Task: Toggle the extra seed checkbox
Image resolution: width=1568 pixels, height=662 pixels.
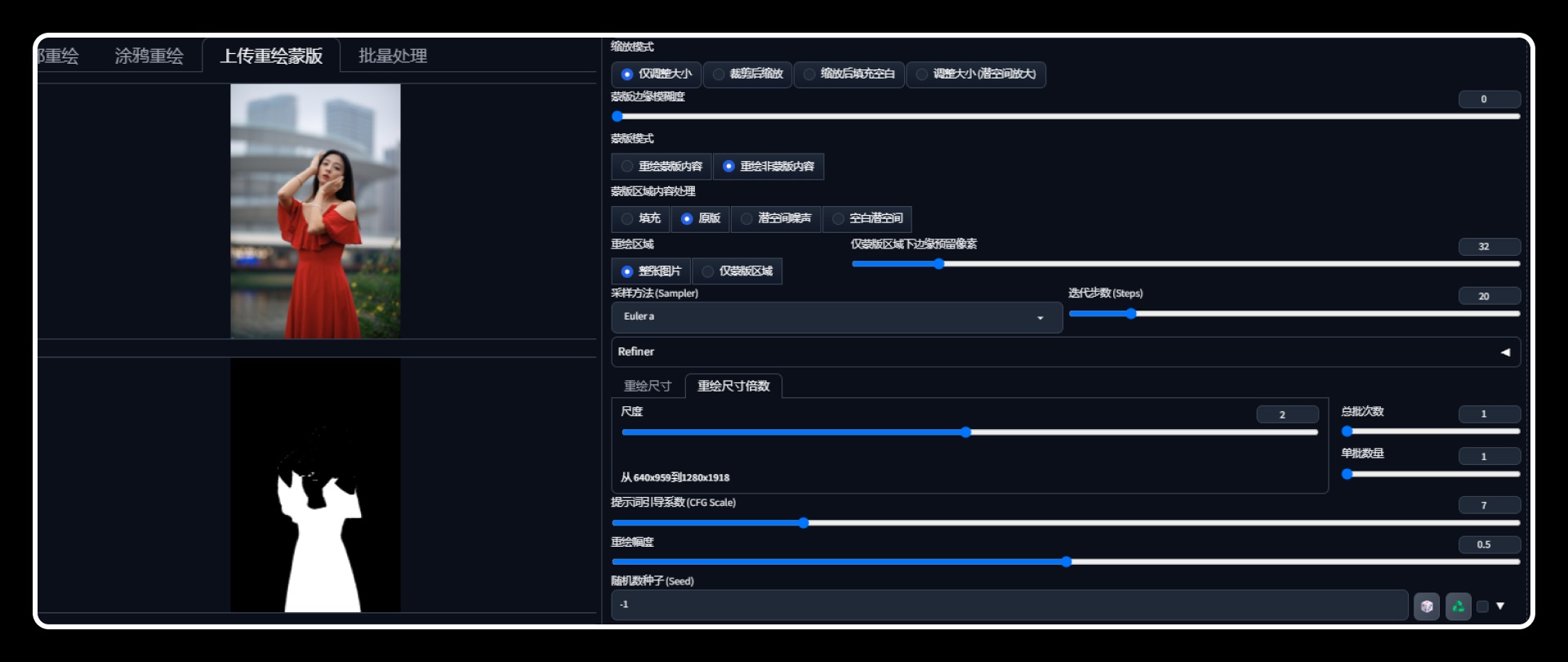Action: coord(1483,606)
